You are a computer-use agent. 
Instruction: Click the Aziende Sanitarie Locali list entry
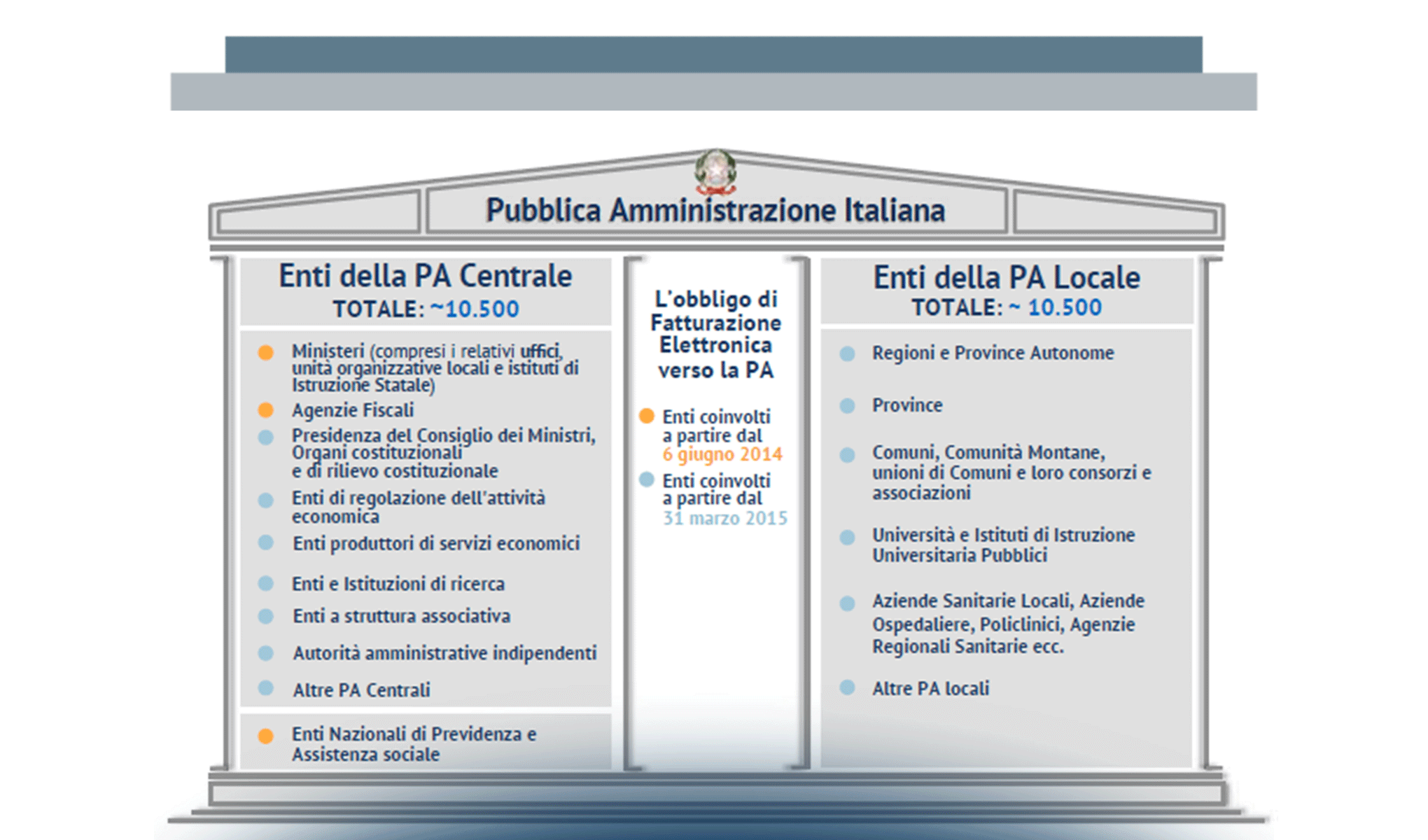click(x=1008, y=620)
